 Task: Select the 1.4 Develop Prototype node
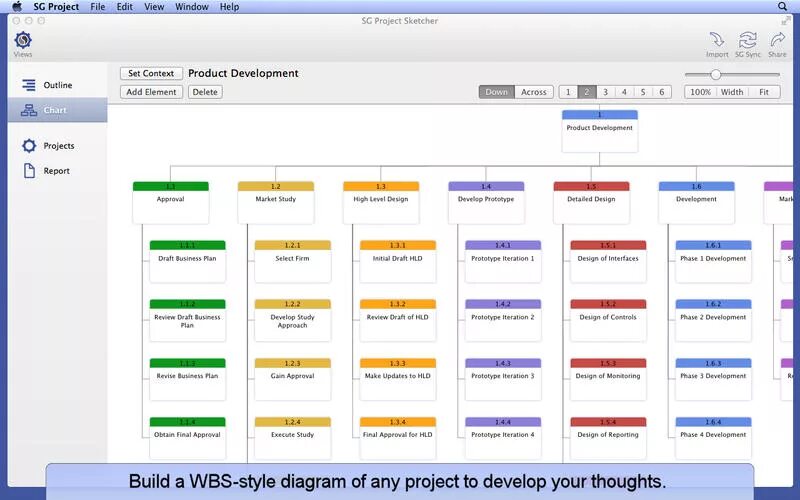(x=486, y=203)
